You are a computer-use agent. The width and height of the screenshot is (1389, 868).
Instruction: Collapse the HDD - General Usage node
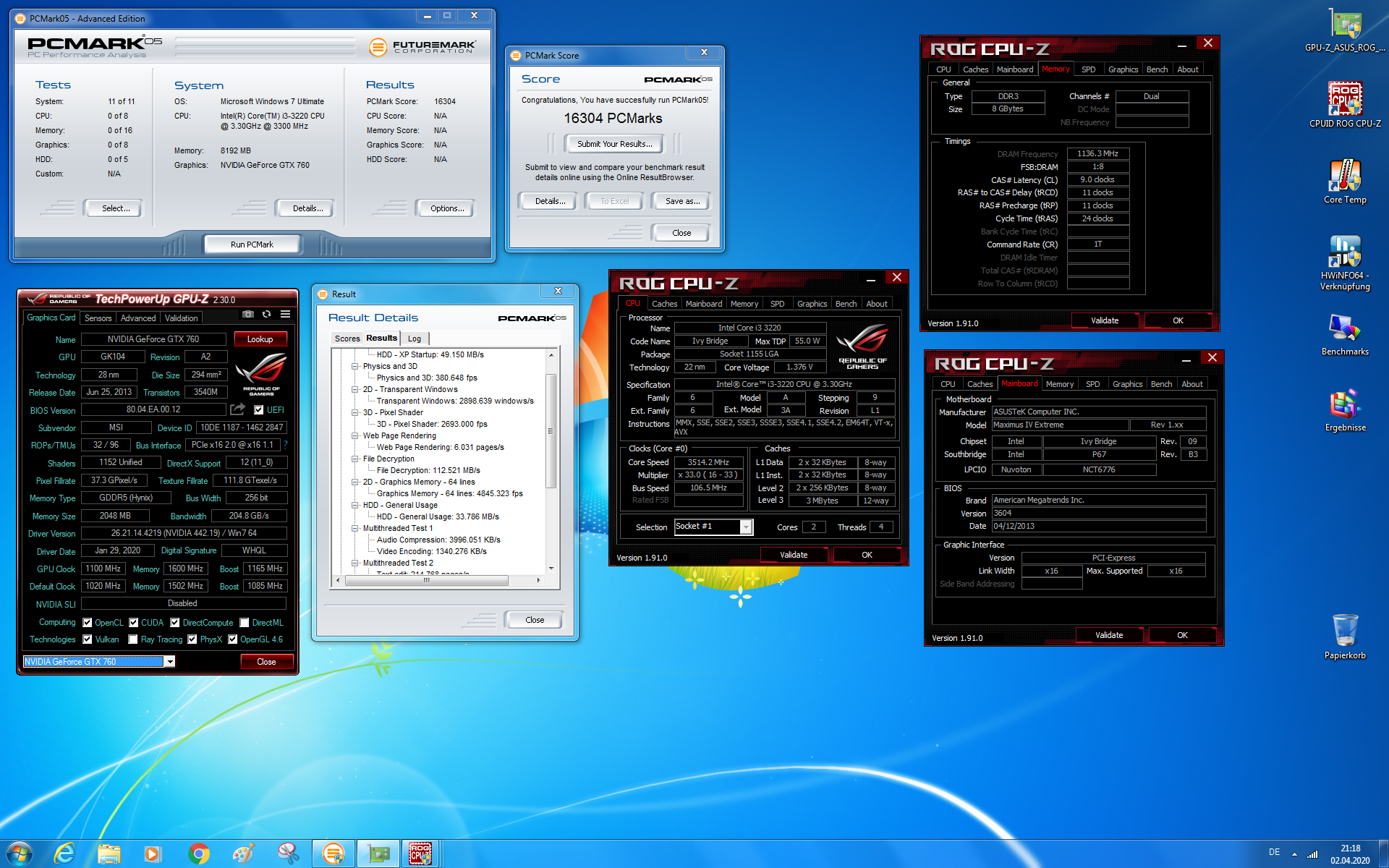tap(355, 505)
